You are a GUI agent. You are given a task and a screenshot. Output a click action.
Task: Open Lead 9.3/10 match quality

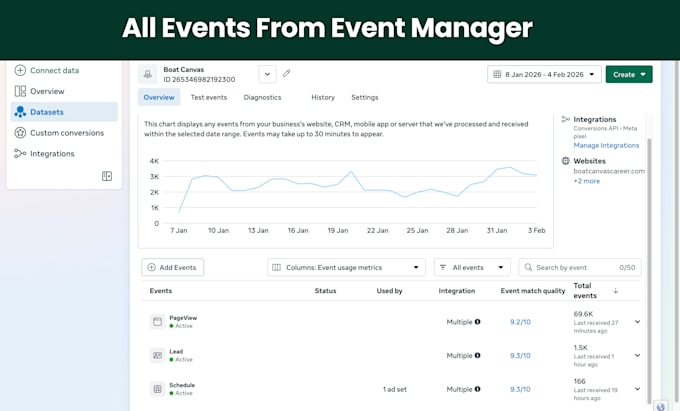(x=520, y=356)
